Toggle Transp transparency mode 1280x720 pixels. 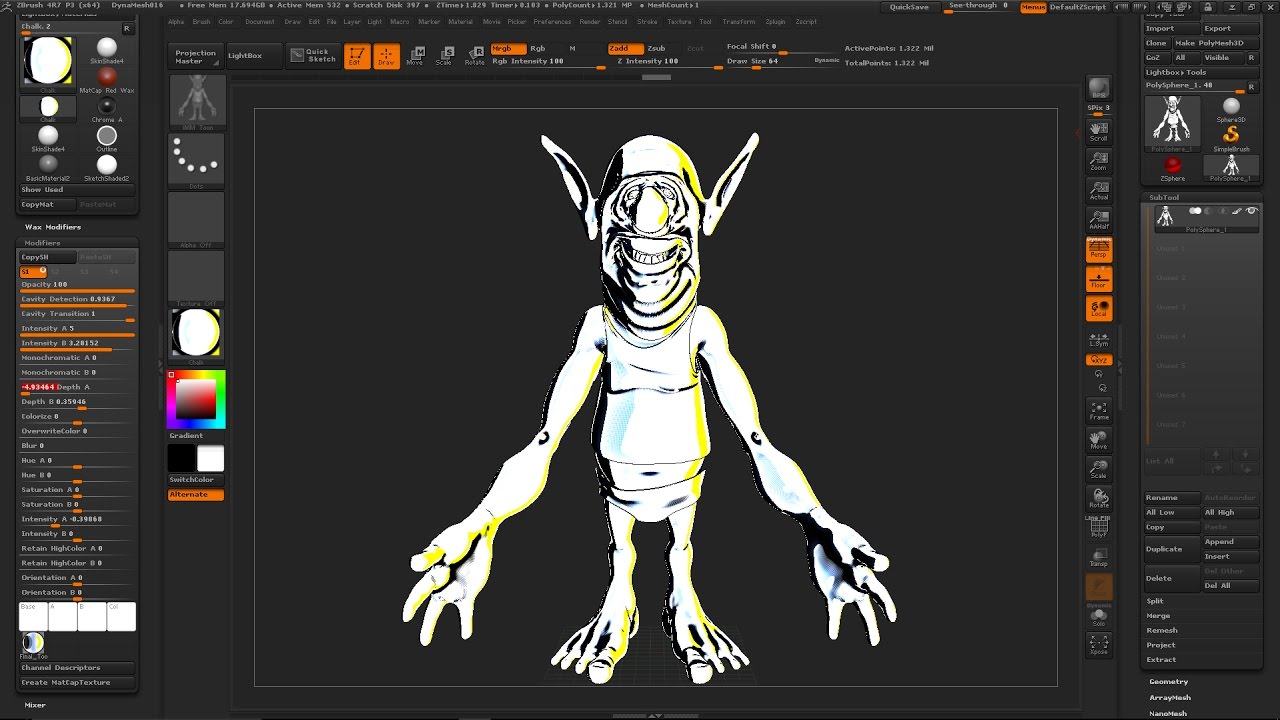point(1099,557)
